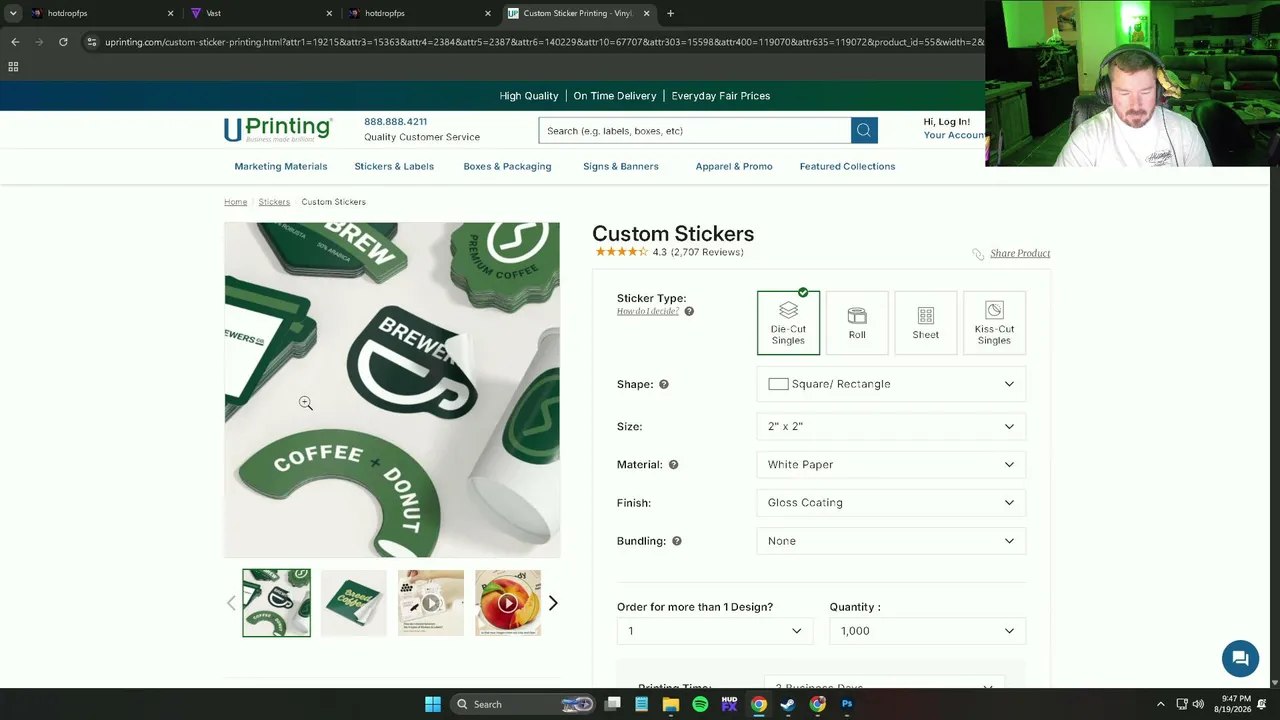Open the Shape help question mark

click(x=664, y=384)
